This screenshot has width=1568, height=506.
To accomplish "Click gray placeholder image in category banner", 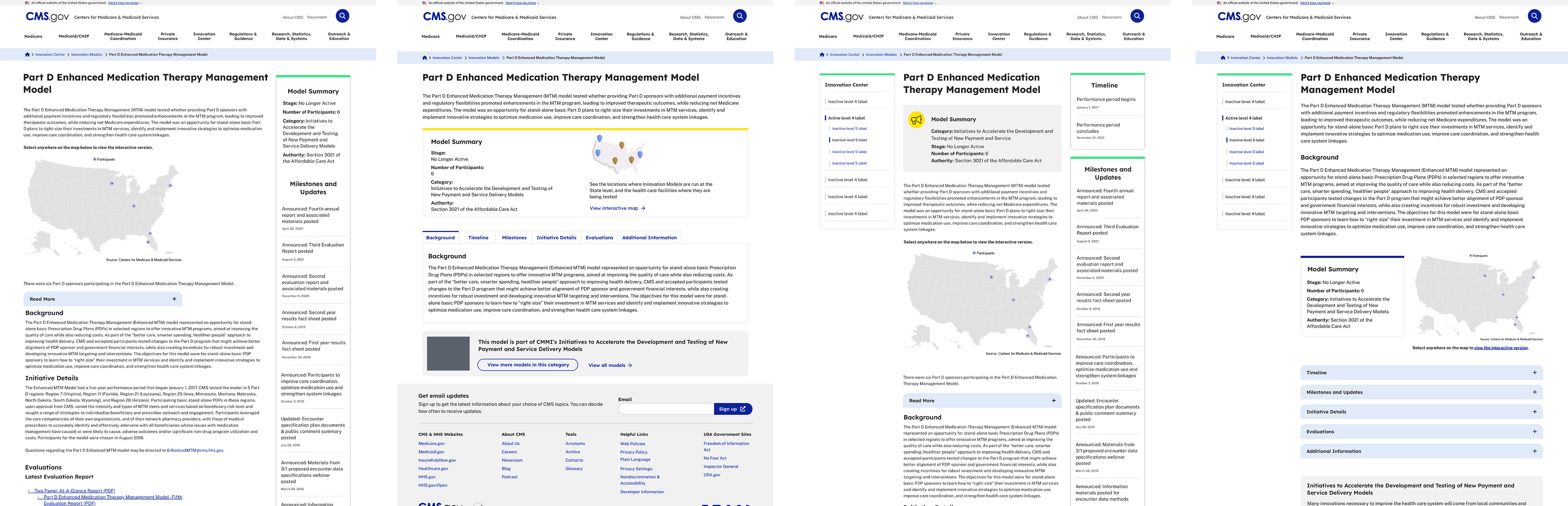I will click(x=448, y=353).
